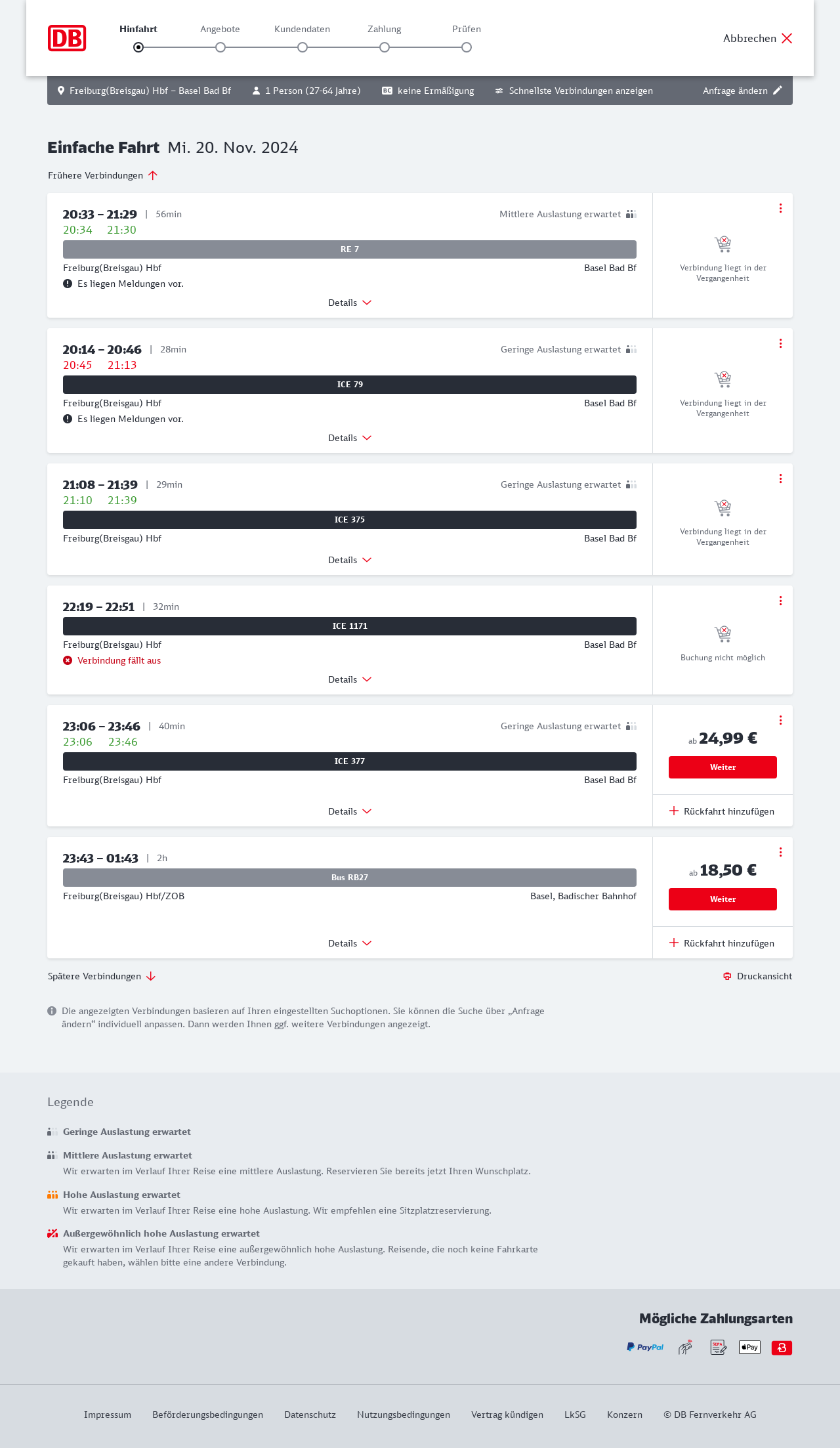840x1448 pixels.
Task: Load Spätere Verbindungen
Action: pos(101,976)
